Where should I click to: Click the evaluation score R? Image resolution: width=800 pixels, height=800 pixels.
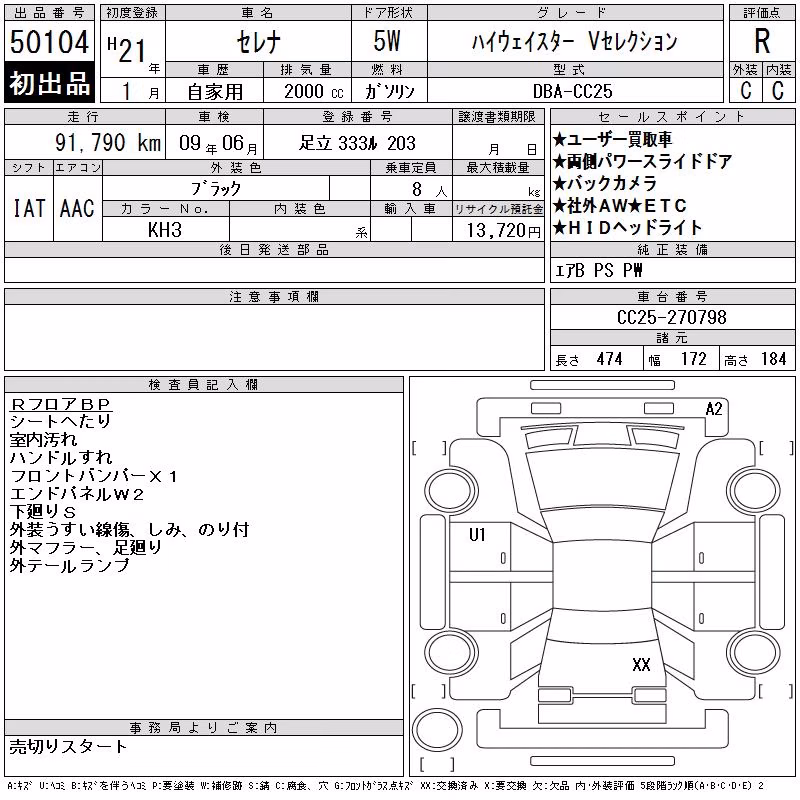pyautogui.click(x=762, y=42)
